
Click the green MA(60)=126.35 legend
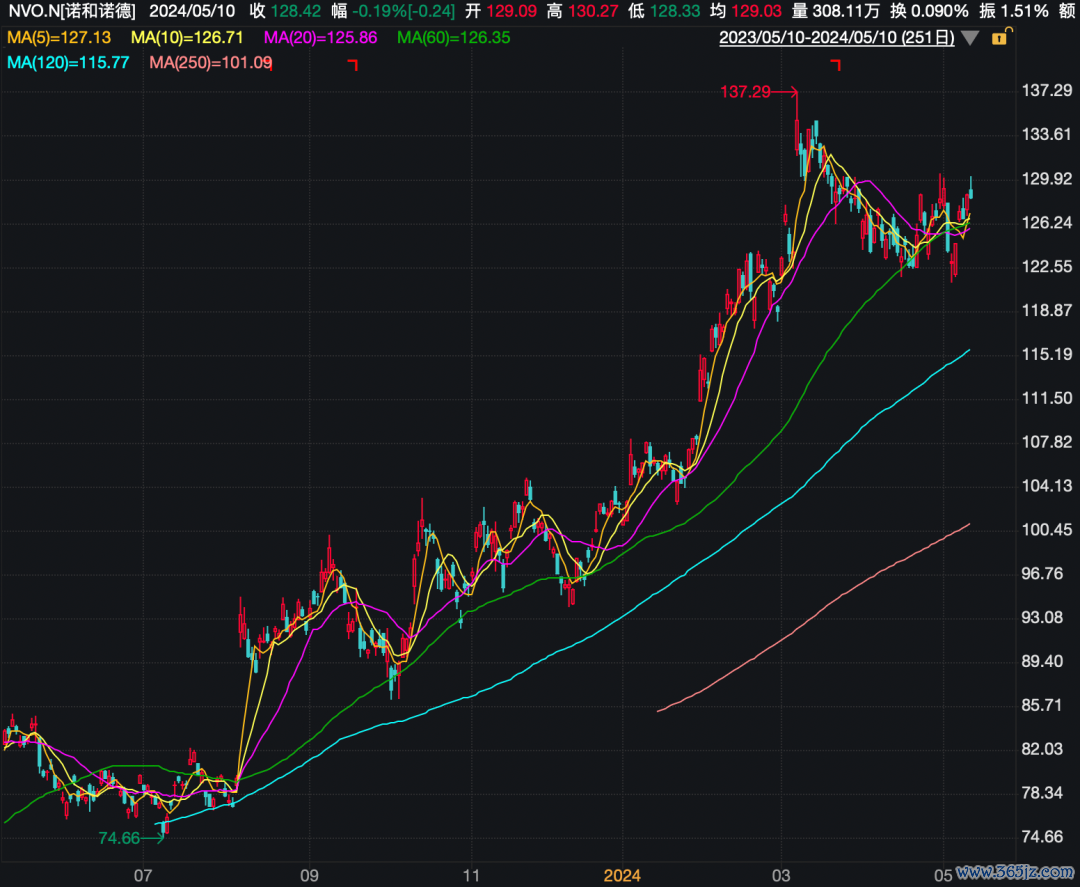[454, 38]
